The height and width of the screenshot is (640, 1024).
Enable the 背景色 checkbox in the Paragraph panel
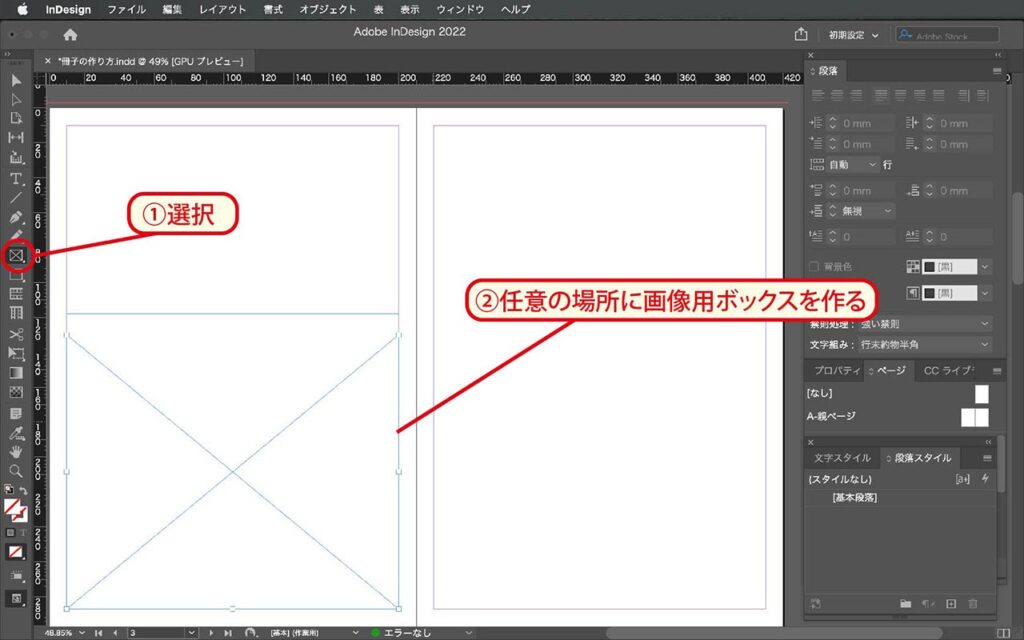click(812, 266)
